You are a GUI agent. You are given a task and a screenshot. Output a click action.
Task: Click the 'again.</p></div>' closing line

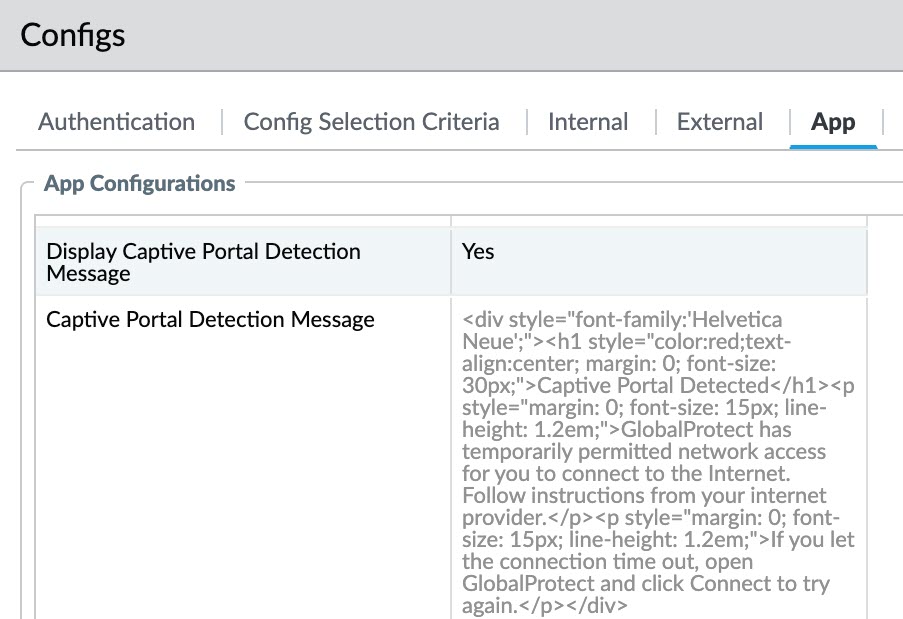545,606
